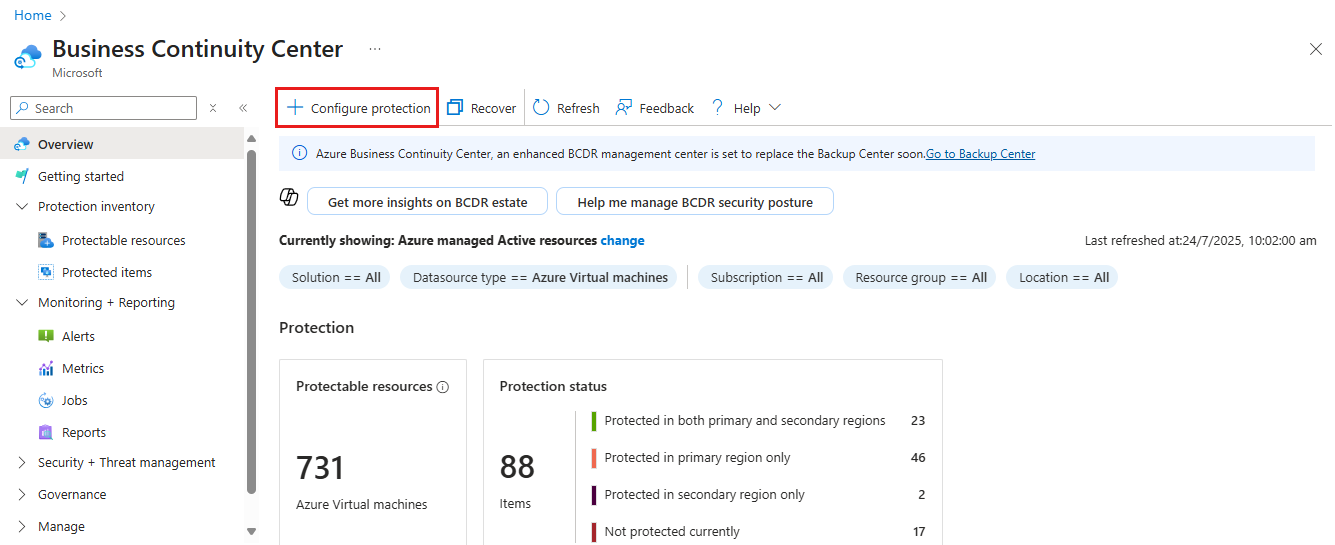Click Help me manage BCDR security posture

click(695, 201)
